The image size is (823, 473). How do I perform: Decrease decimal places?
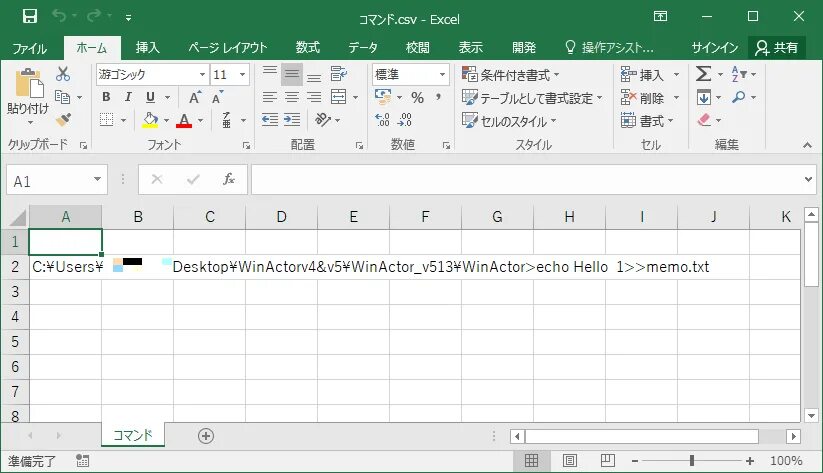[x=405, y=120]
